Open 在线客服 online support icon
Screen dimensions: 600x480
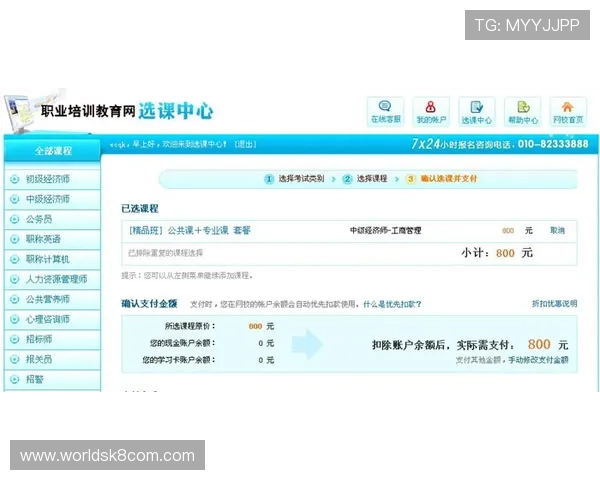[385, 111]
